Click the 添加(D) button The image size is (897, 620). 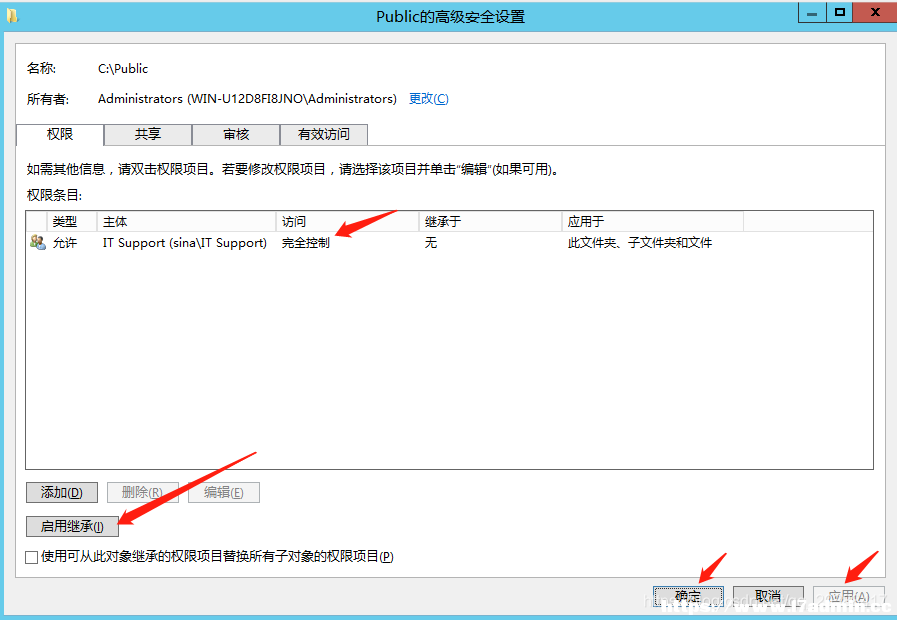pyautogui.click(x=62, y=492)
